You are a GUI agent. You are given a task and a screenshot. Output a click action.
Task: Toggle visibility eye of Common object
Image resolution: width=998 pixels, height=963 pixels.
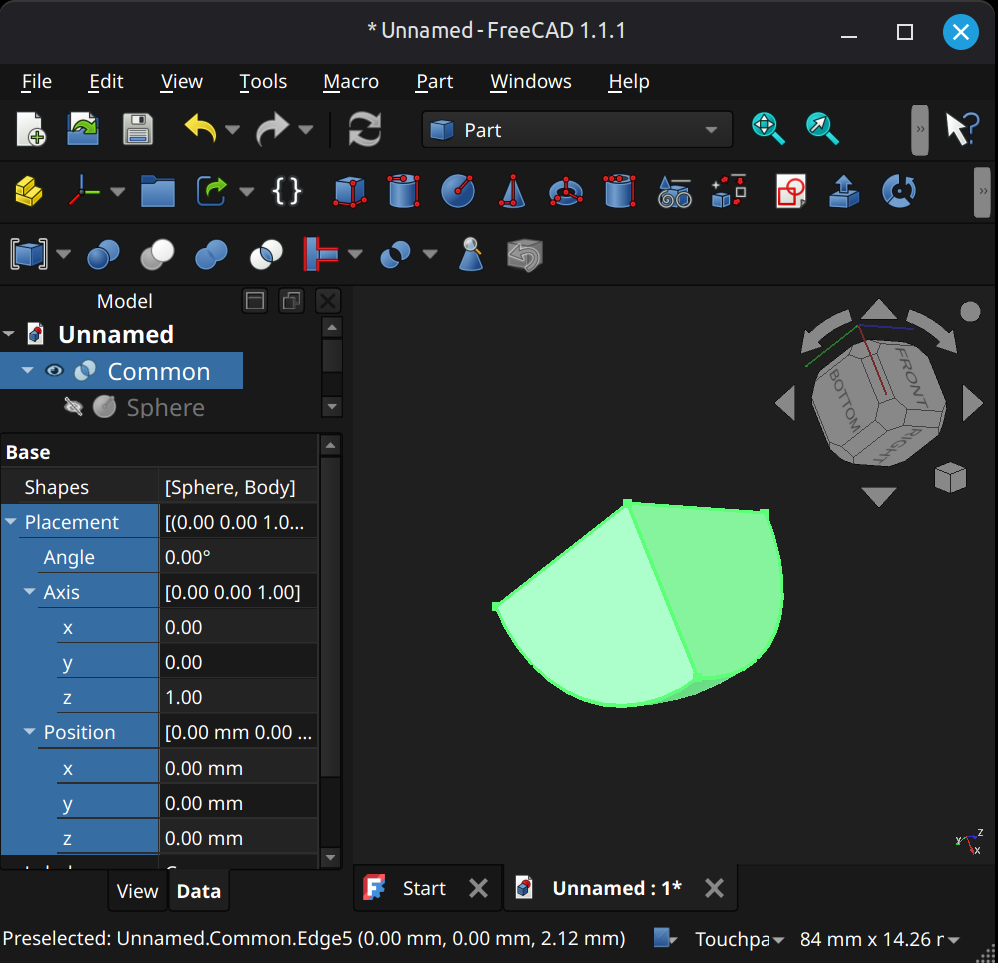[55, 371]
